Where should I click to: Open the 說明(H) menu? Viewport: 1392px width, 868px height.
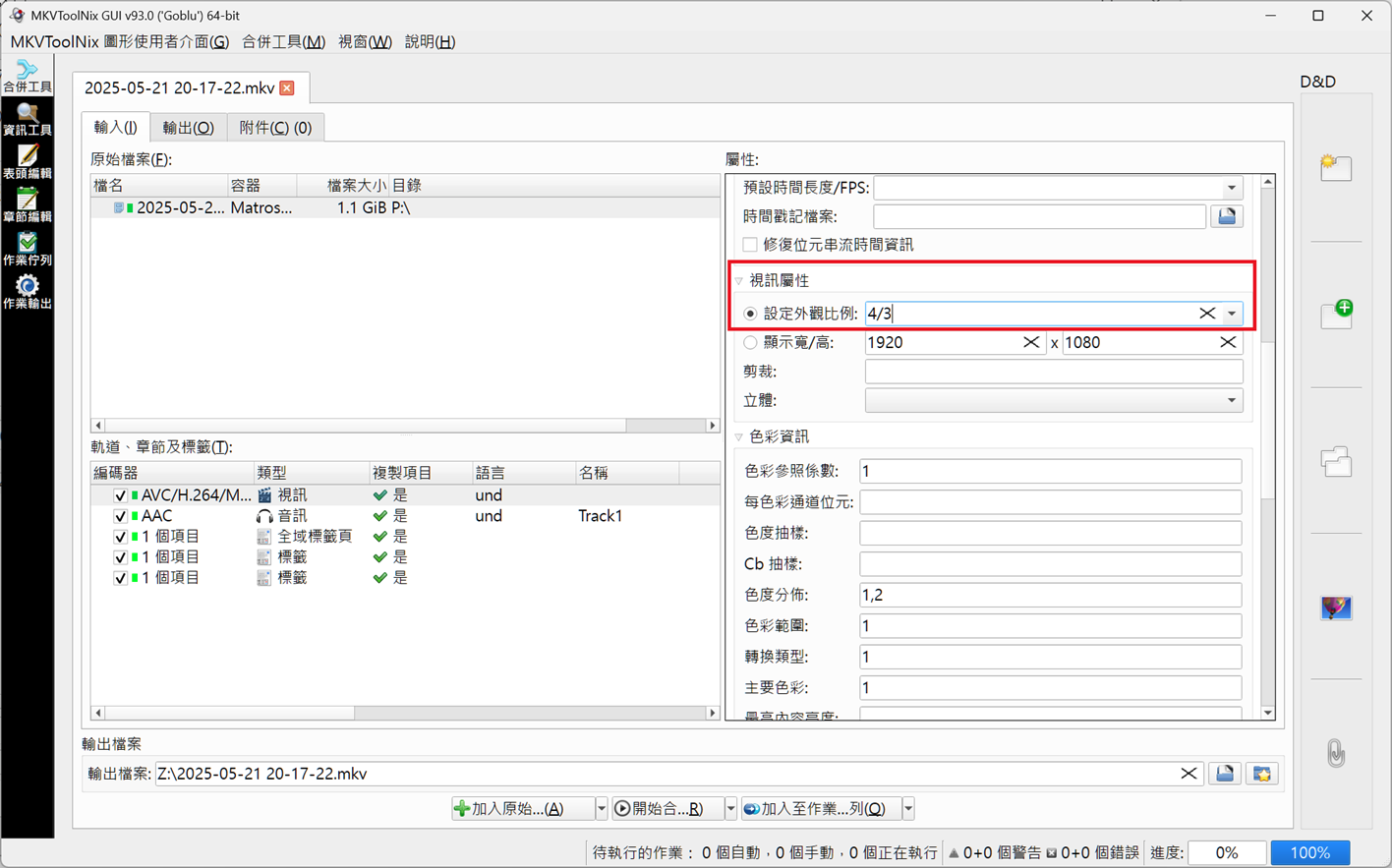[430, 41]
